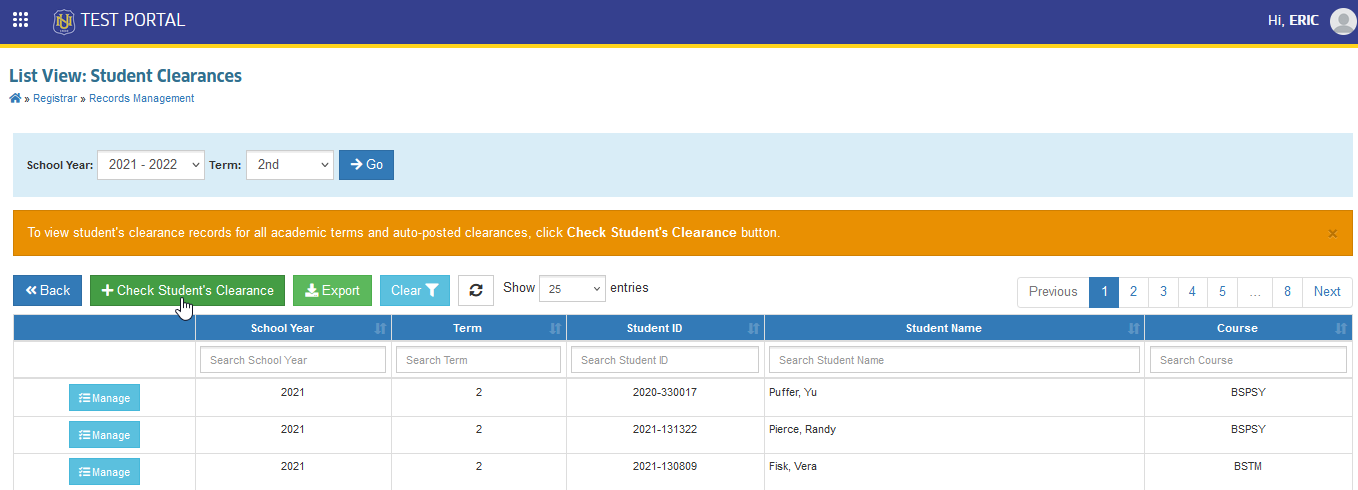Focus the Search School Year field

[293, 360]
